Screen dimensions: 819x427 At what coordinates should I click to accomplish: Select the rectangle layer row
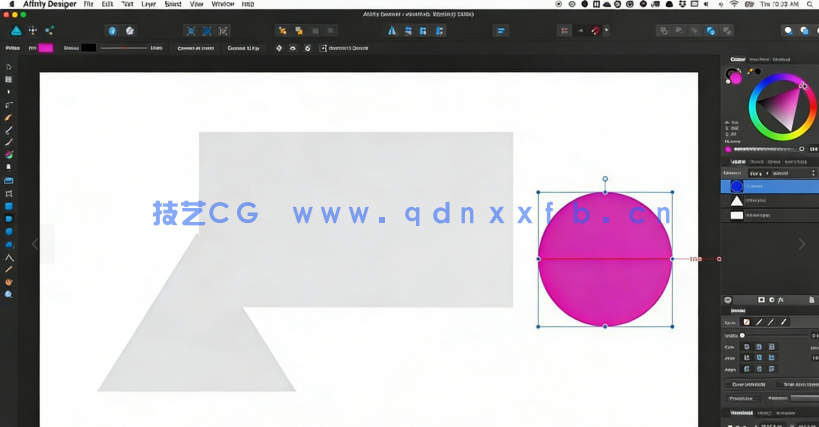point(770,215)
